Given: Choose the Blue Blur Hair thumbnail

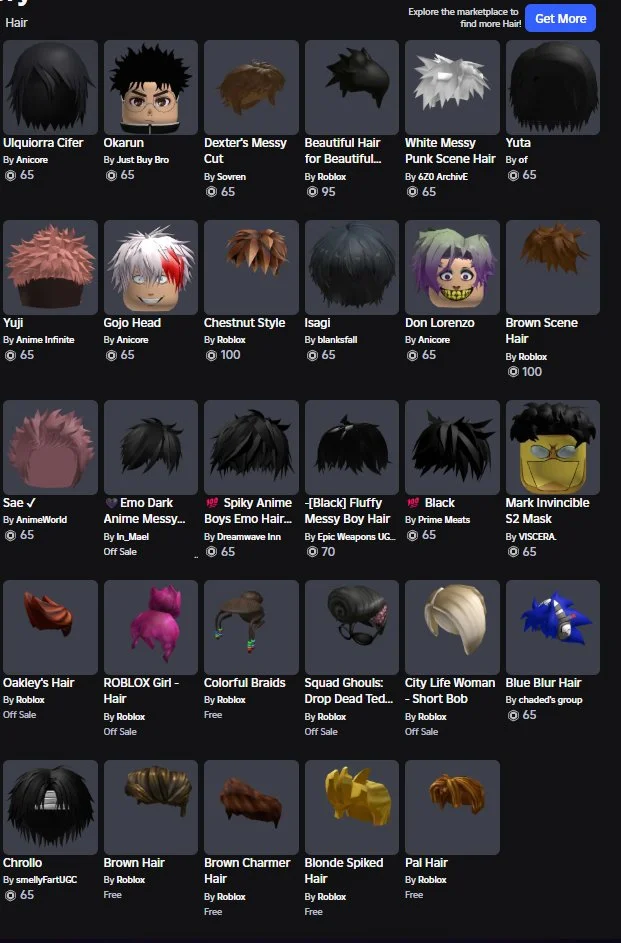Looking at the screenshot, I should (x=552, y=627).
